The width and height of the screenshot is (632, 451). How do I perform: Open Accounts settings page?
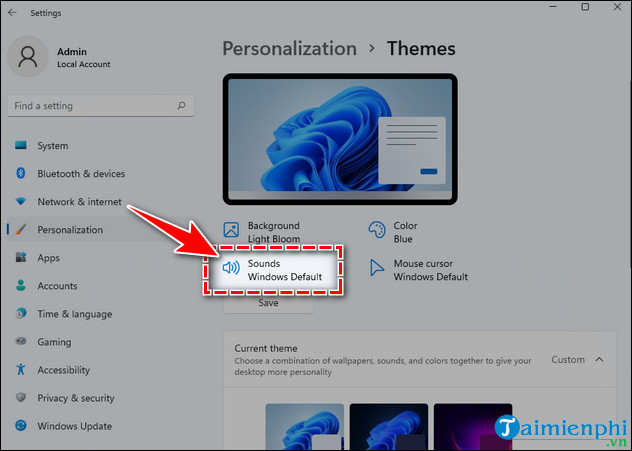[100, 286]
